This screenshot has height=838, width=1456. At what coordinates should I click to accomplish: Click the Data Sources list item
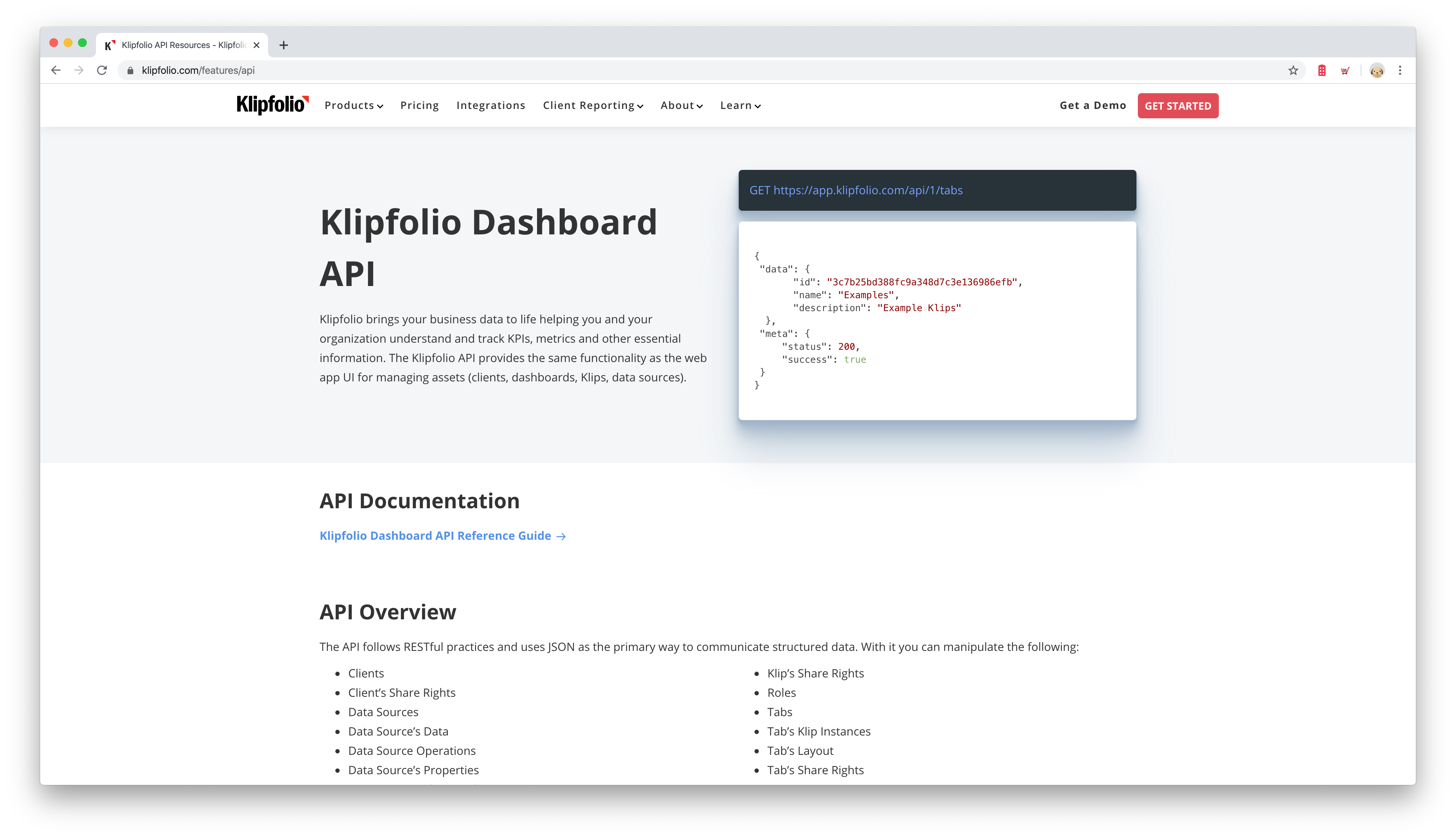[383, 712]
